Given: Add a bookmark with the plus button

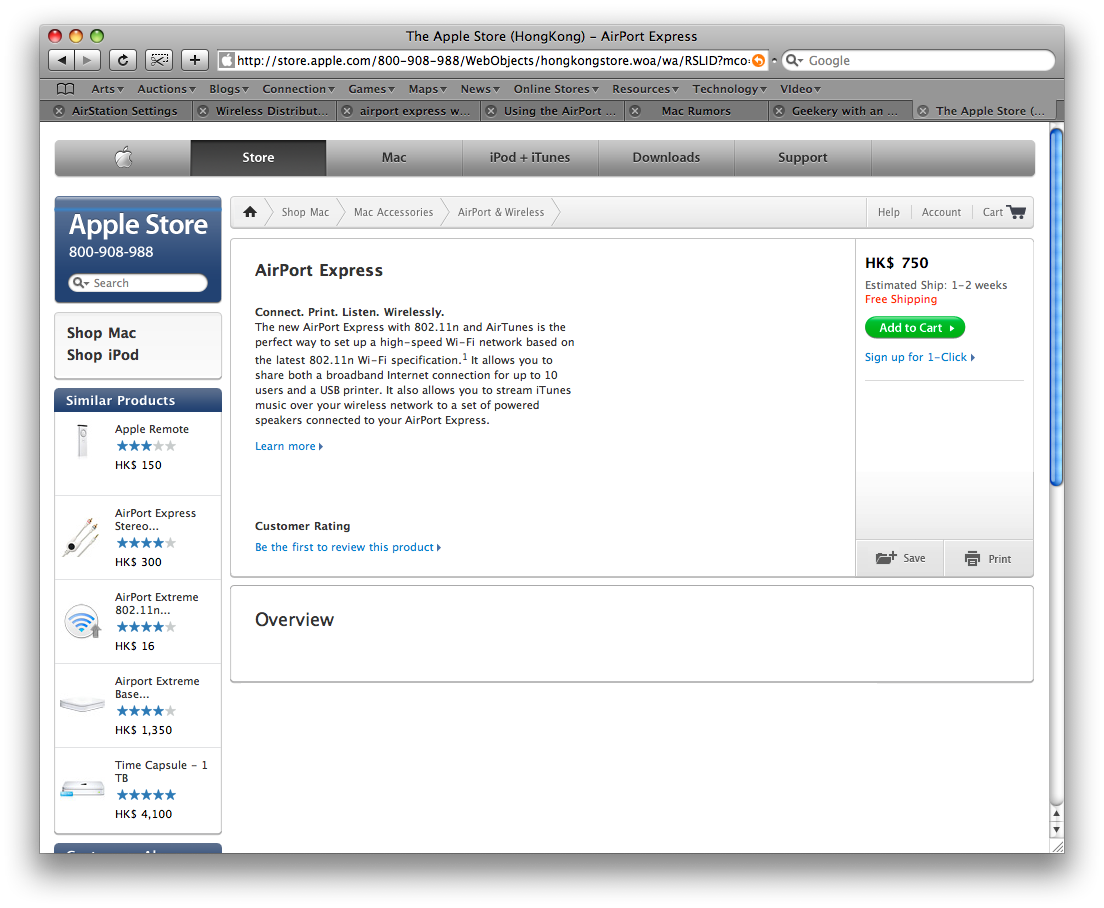Looking at the screenshot, I should coord(195,61).
